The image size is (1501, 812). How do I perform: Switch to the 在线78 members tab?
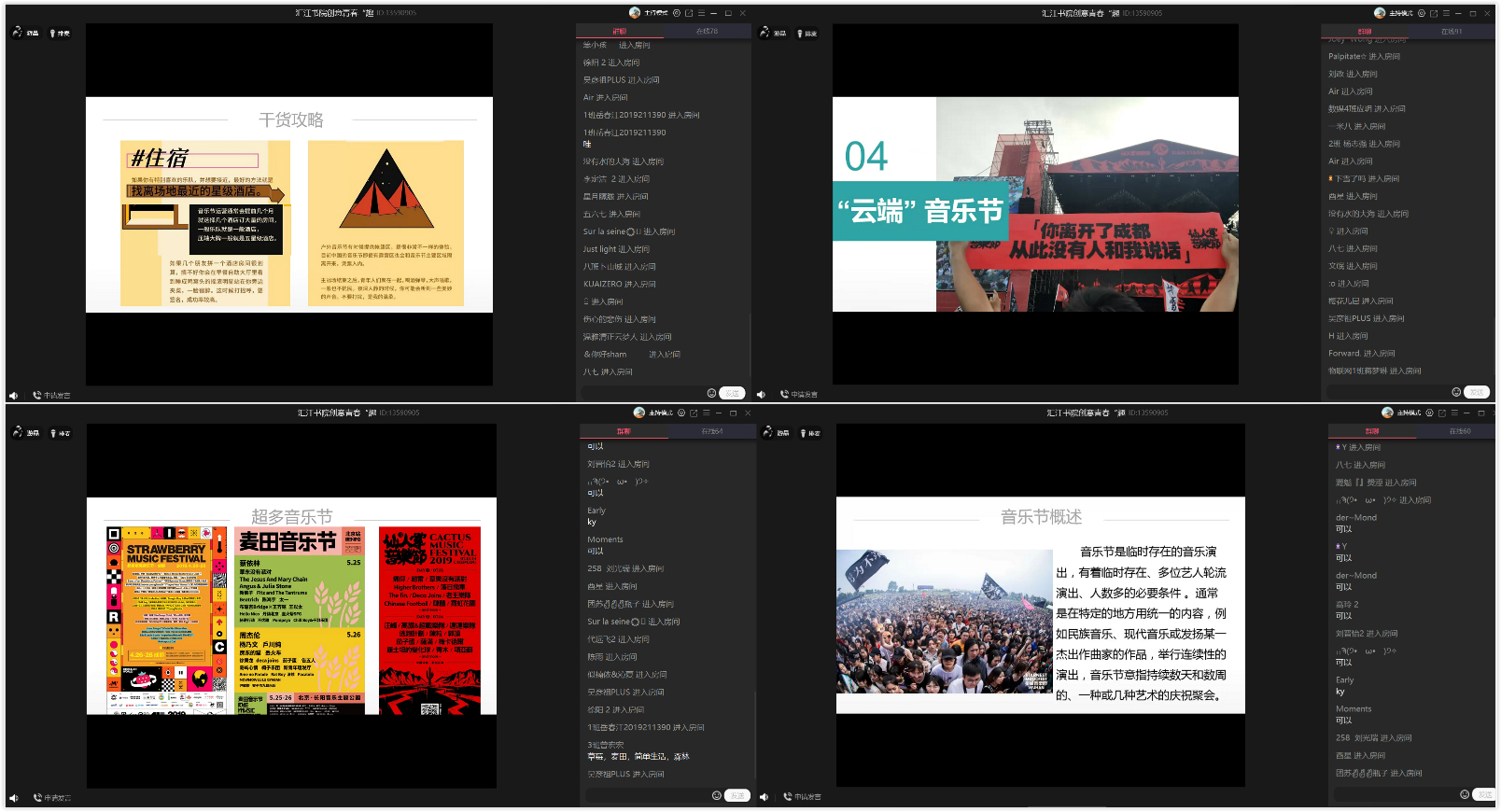(707, 31)
